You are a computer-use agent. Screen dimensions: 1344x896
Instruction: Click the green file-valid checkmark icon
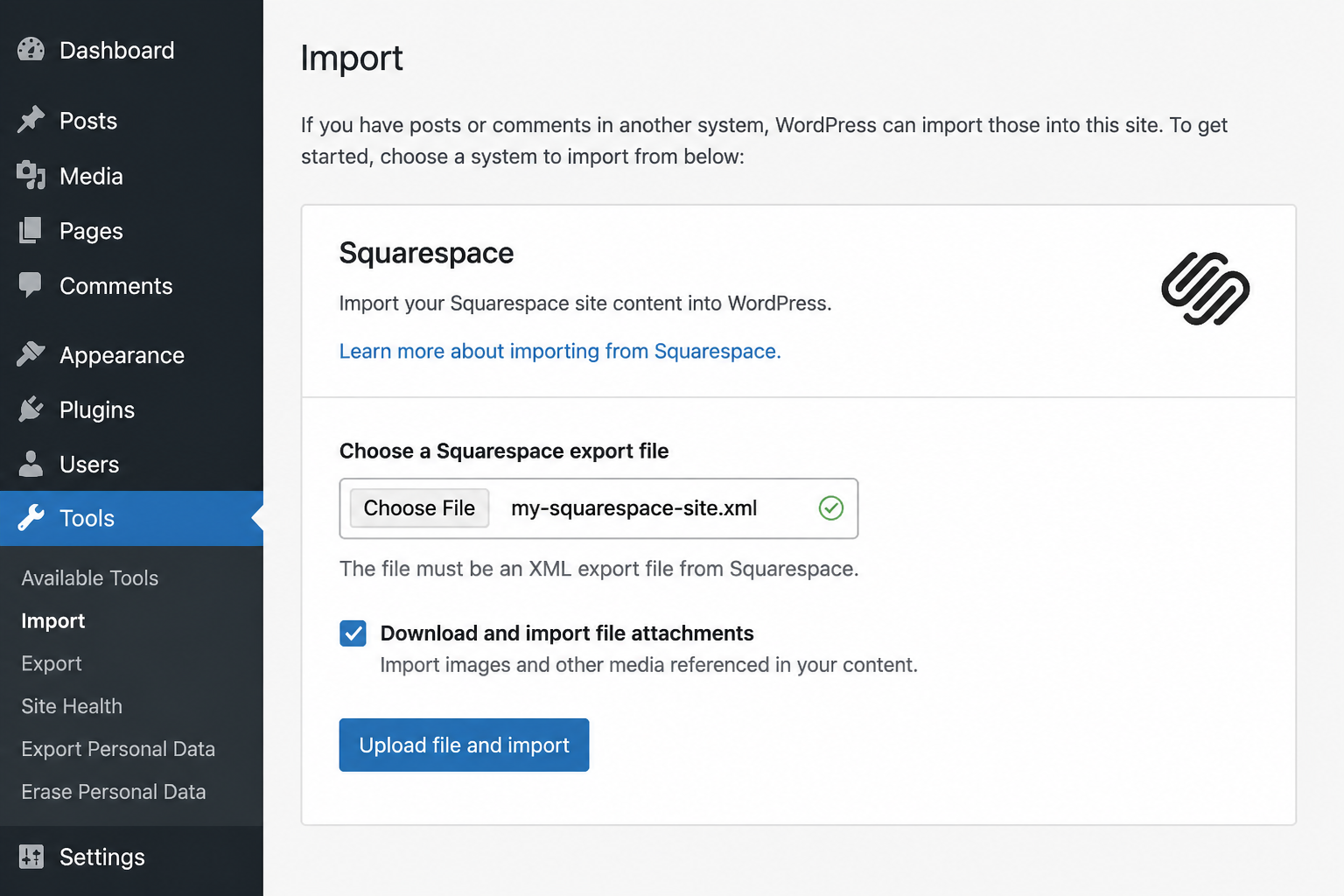point(830,507)
